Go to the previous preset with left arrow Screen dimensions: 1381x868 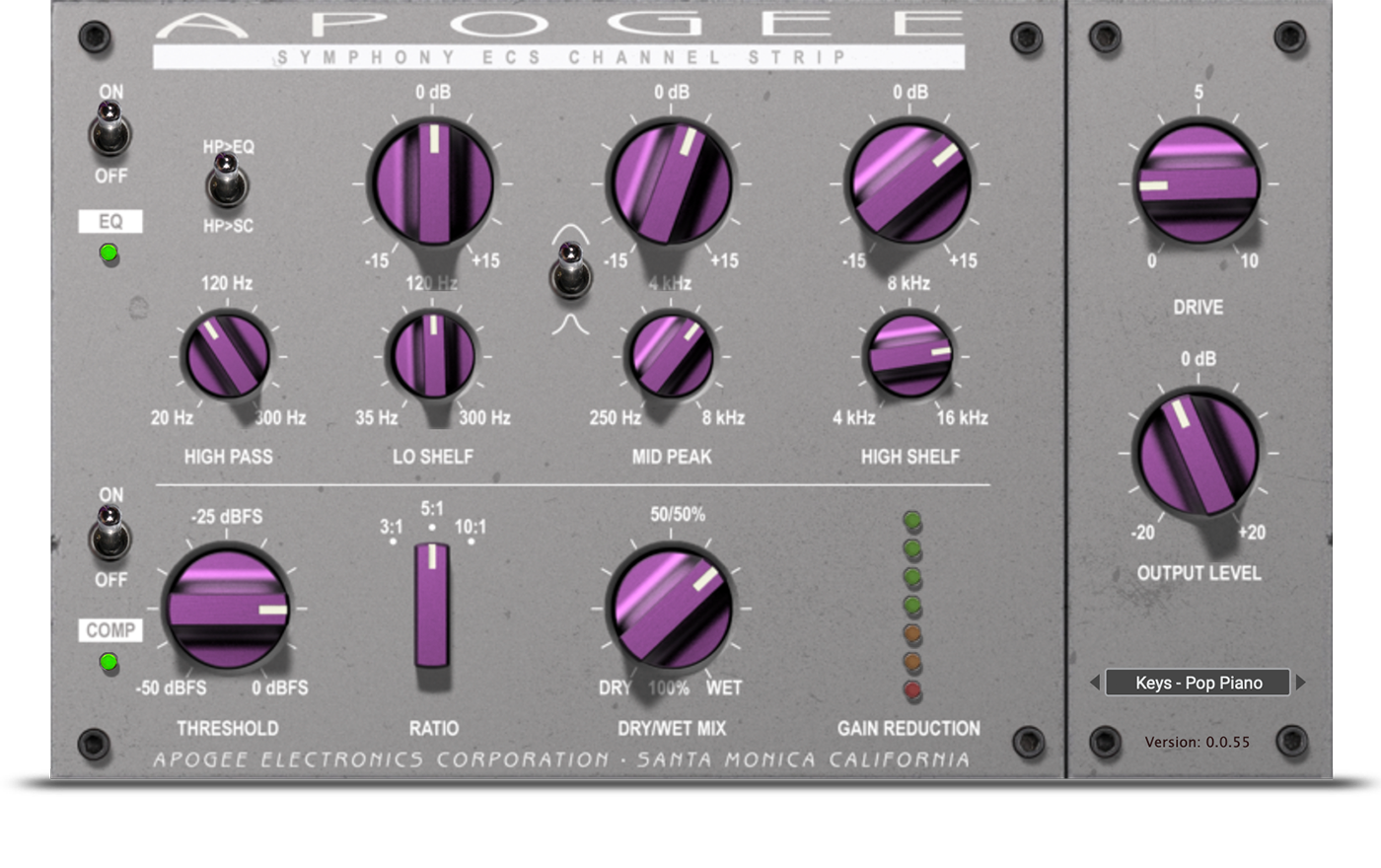click(x=1094, y=683)
